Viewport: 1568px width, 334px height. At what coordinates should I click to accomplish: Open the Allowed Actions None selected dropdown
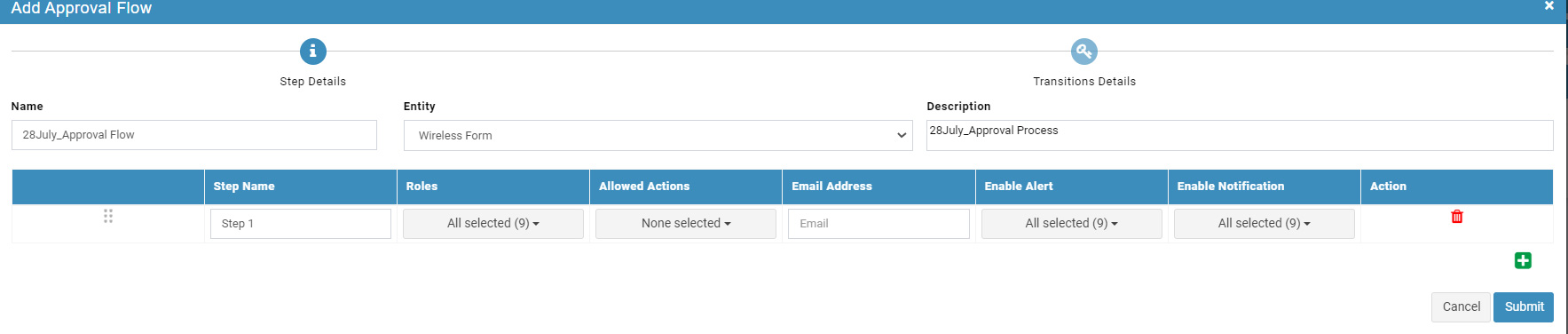pos(685,224)
